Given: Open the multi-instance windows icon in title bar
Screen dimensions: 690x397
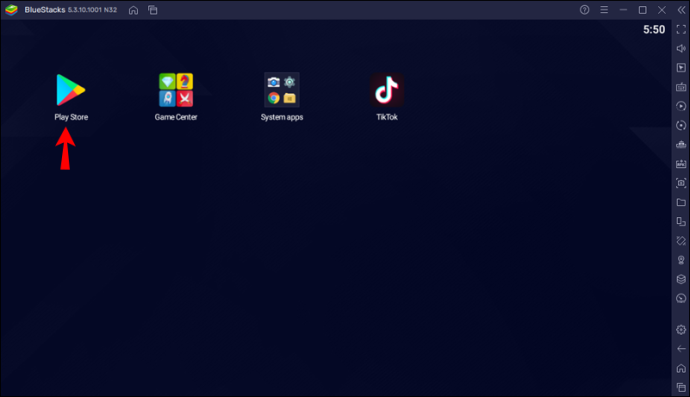Looking at the screenshot, I should (153, 10).
